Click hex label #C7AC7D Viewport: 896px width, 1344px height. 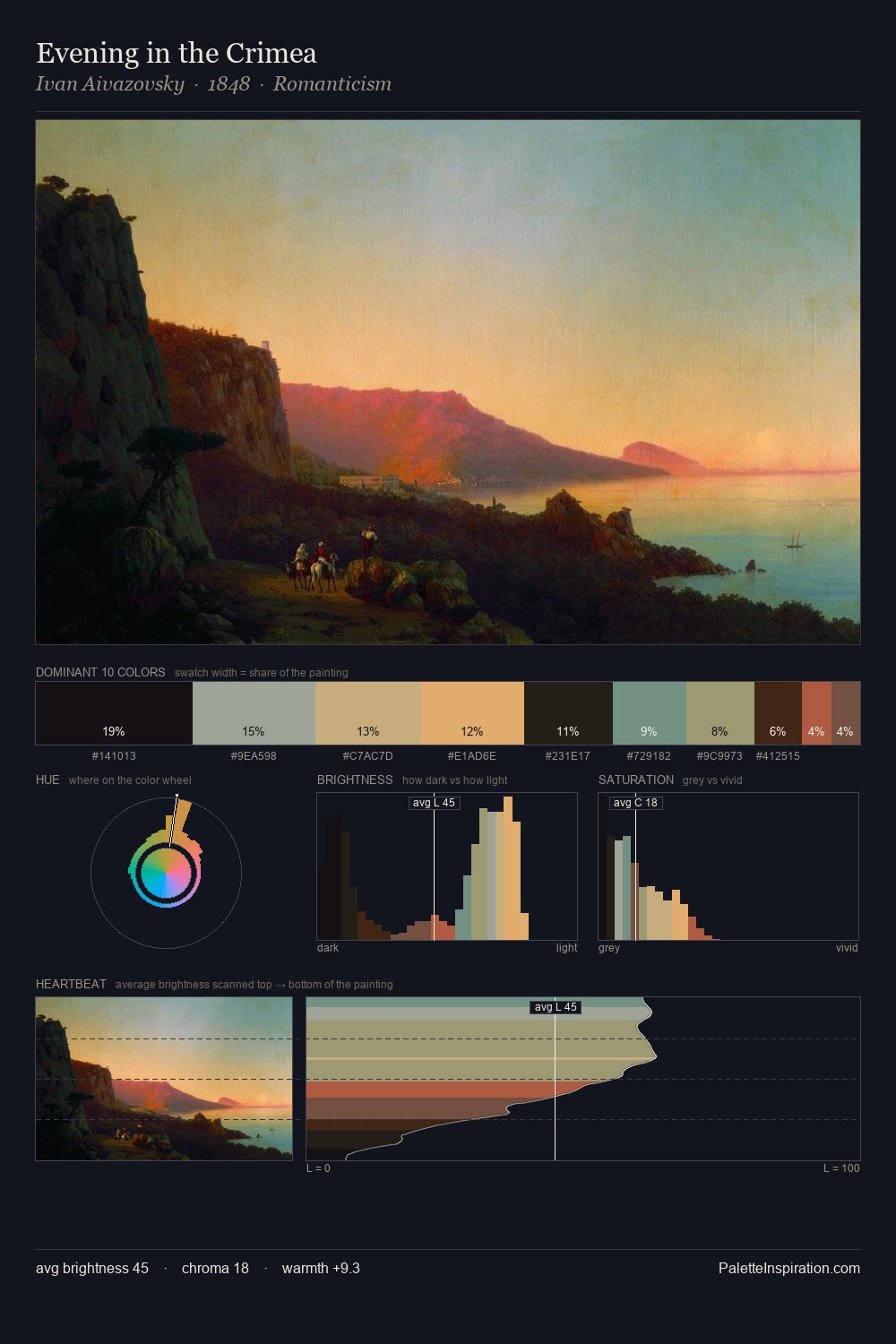(368, 756)
